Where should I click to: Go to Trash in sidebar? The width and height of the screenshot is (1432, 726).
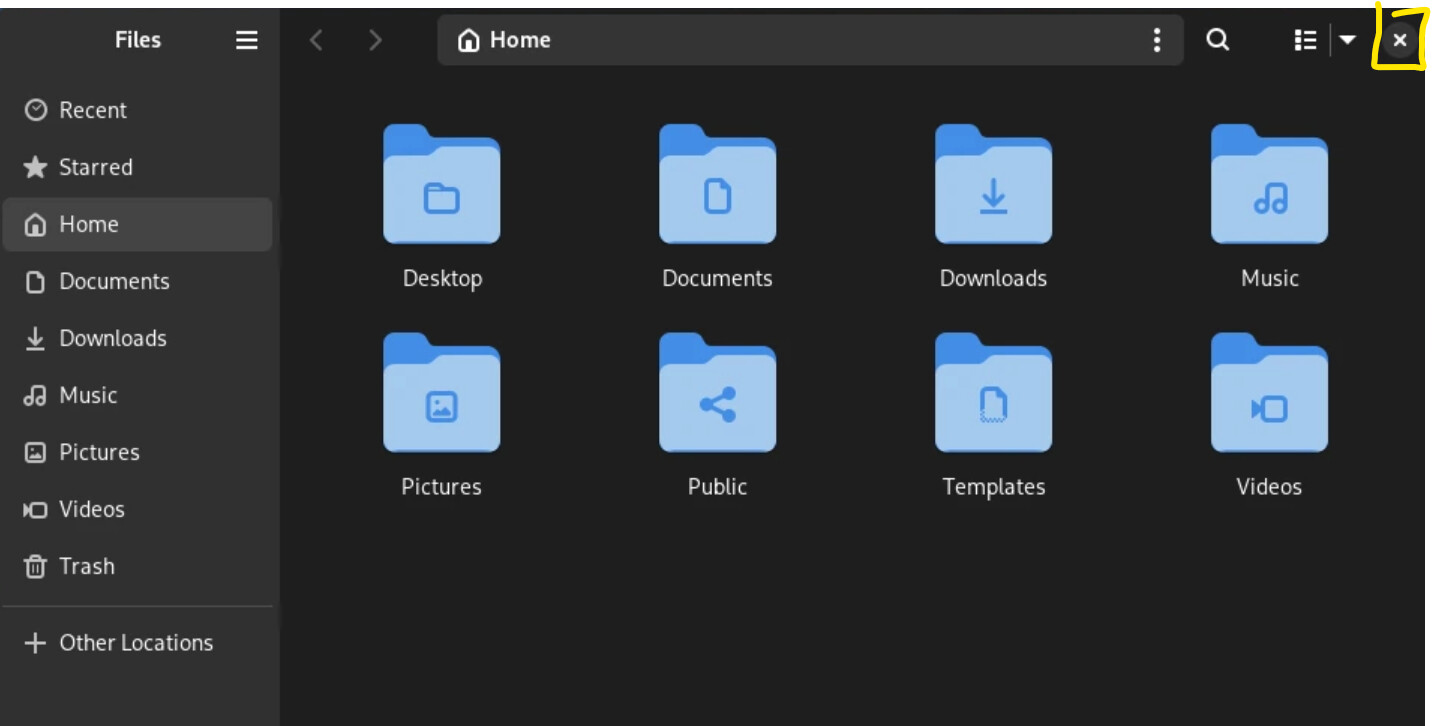pyautogui.click(x=86, y=566)
